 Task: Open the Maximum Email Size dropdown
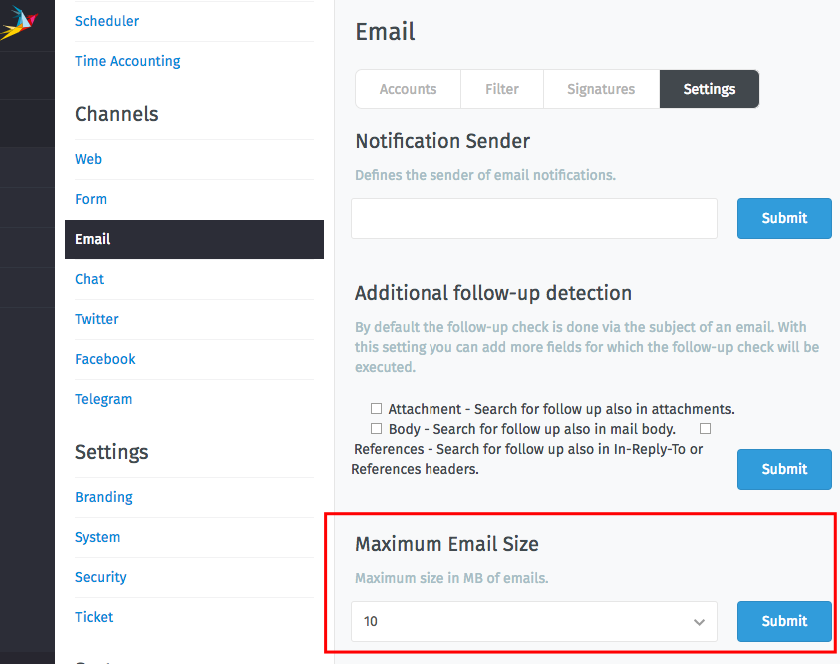pyautogui.click(x=534, y=621)
